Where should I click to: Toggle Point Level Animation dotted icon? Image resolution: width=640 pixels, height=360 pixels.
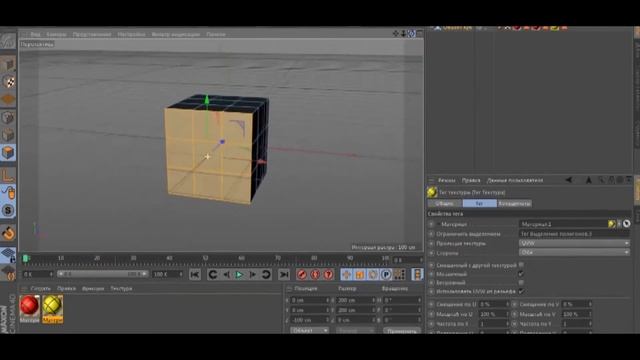pyautogui.click(x=399, y=275)
